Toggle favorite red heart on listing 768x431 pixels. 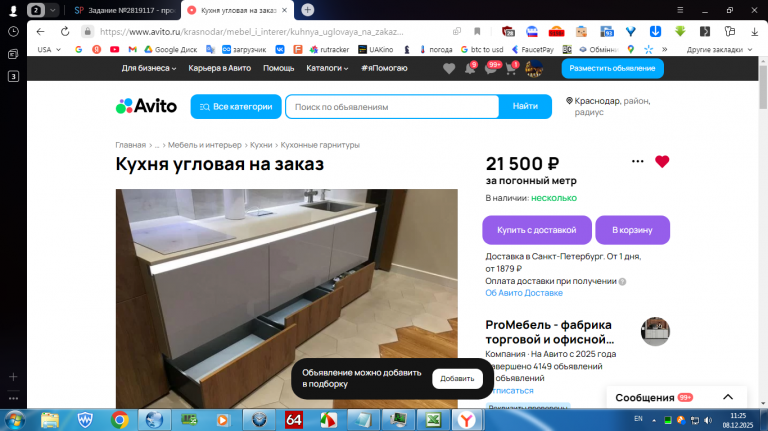(662, 161)
